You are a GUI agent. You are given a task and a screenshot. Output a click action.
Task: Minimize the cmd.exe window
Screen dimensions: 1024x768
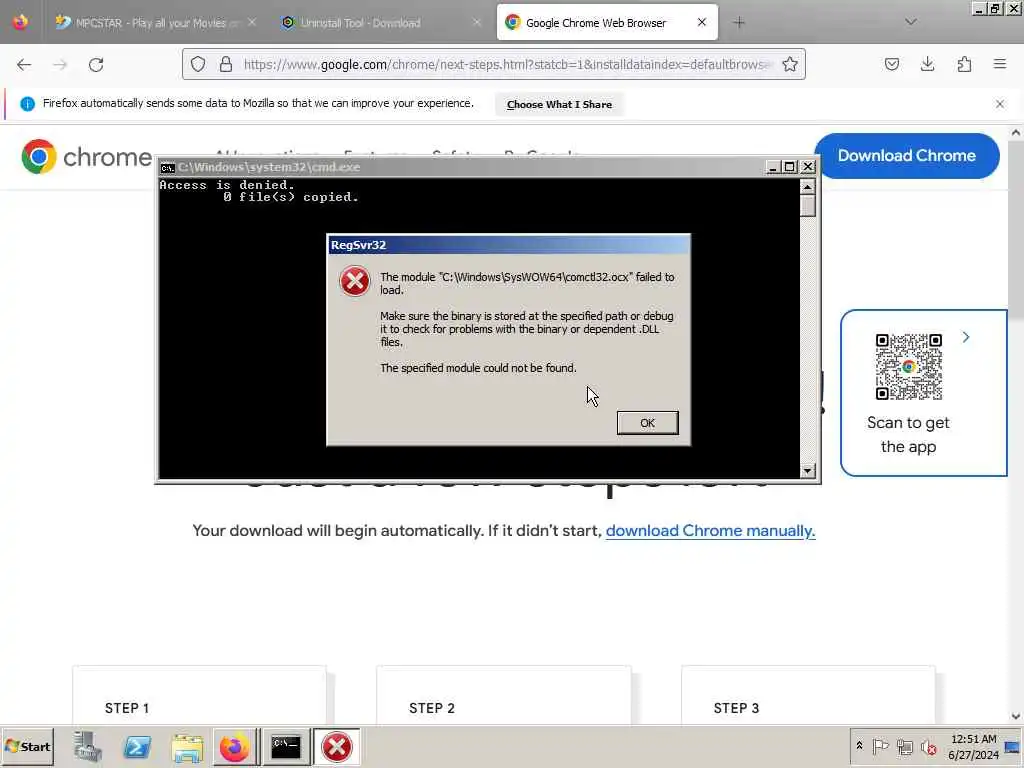point(773,167)
